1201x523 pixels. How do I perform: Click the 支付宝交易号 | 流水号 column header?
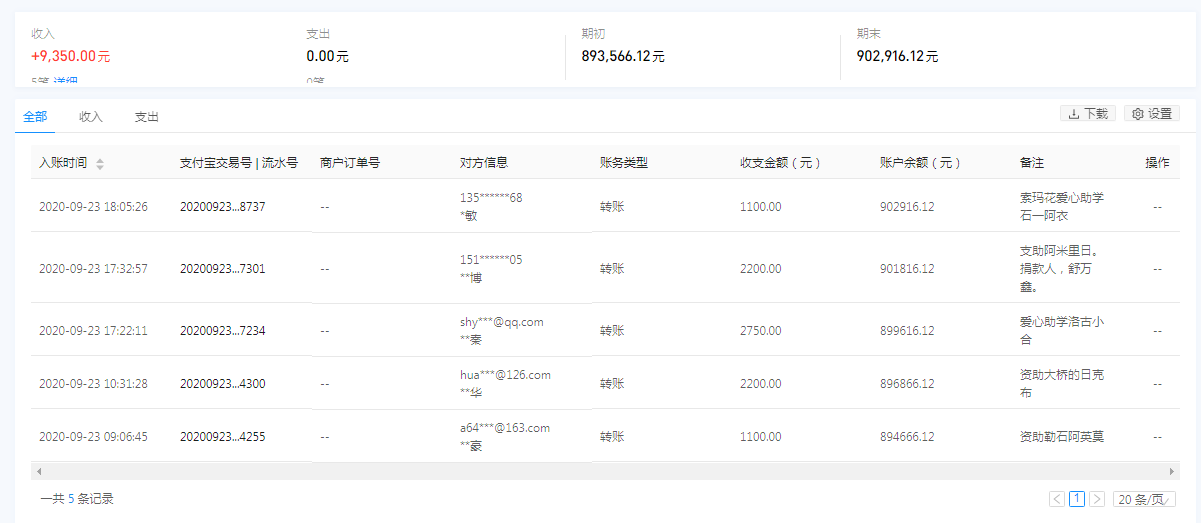coord(238,163)
